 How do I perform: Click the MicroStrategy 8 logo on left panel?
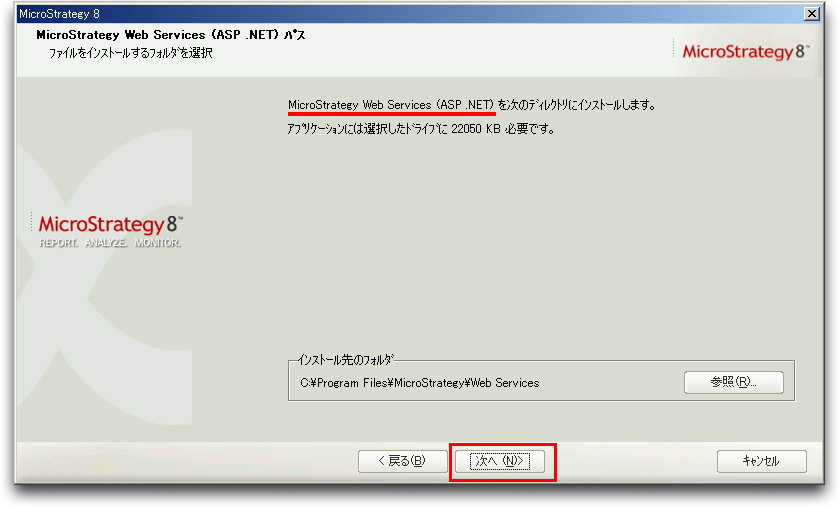click(x=111, y=224)
